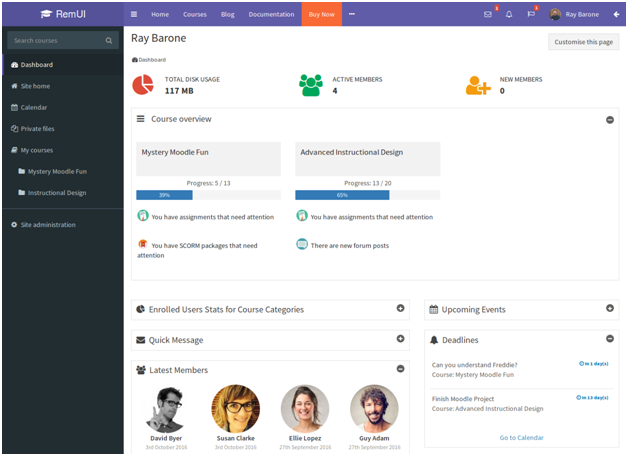Click the ellipsis more-menu icon in navbar
This screenshot has height=456, width=628.
click(352, 14)
